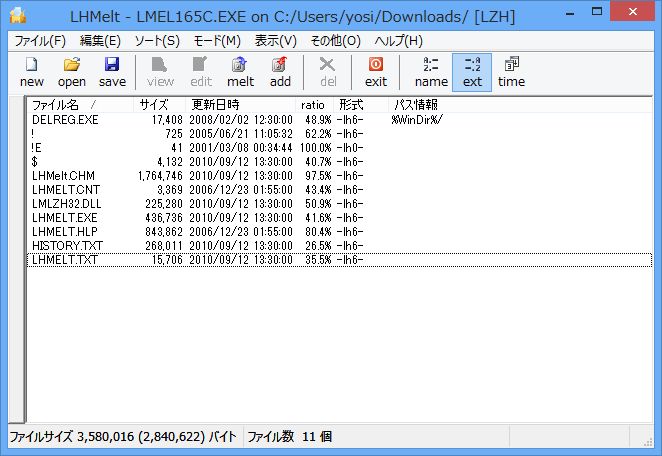
Task: Sort by name using toolbar icon
Action: (x=431, y=72)
